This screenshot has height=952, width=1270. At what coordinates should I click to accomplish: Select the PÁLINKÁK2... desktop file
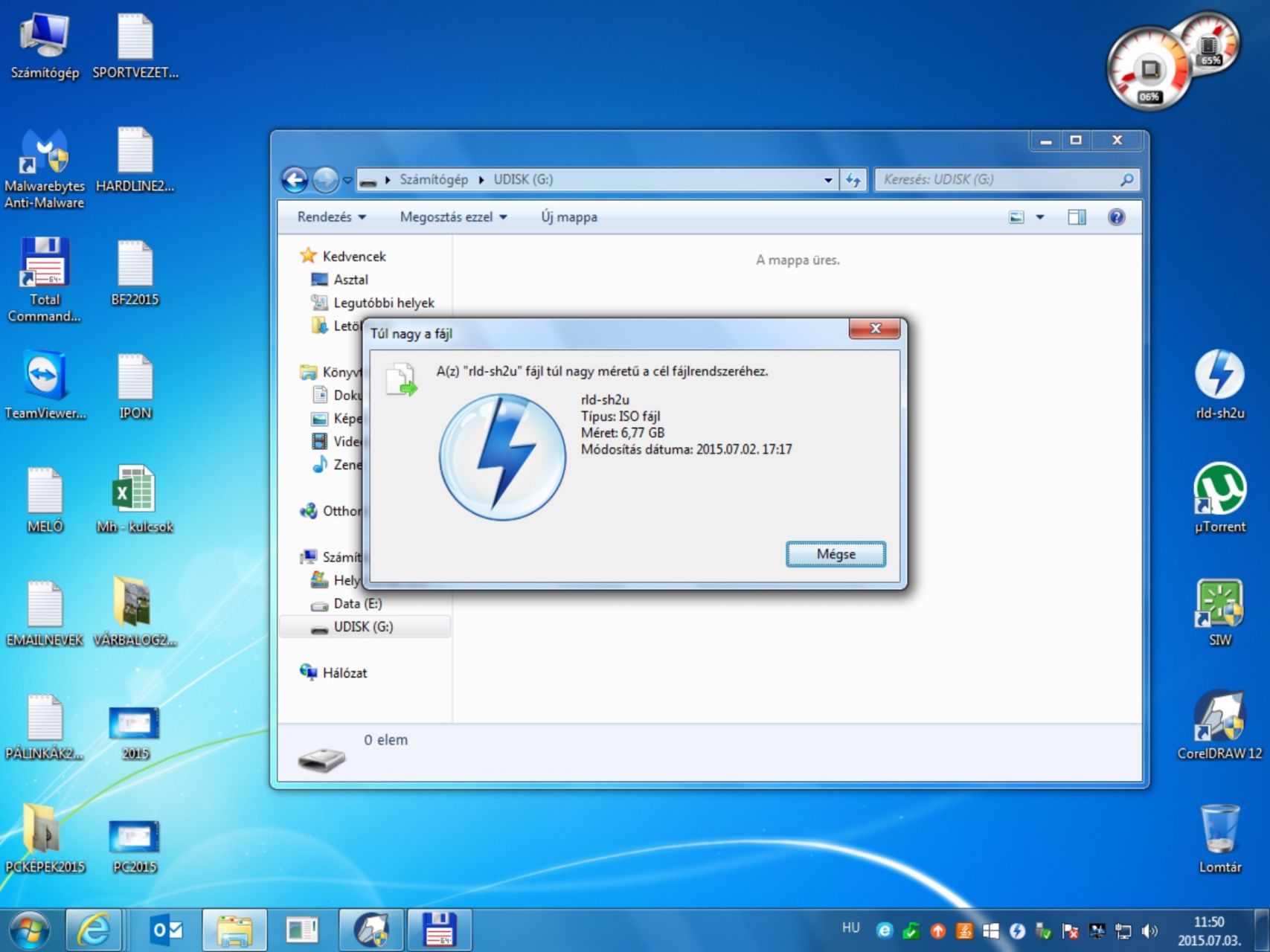45,727
